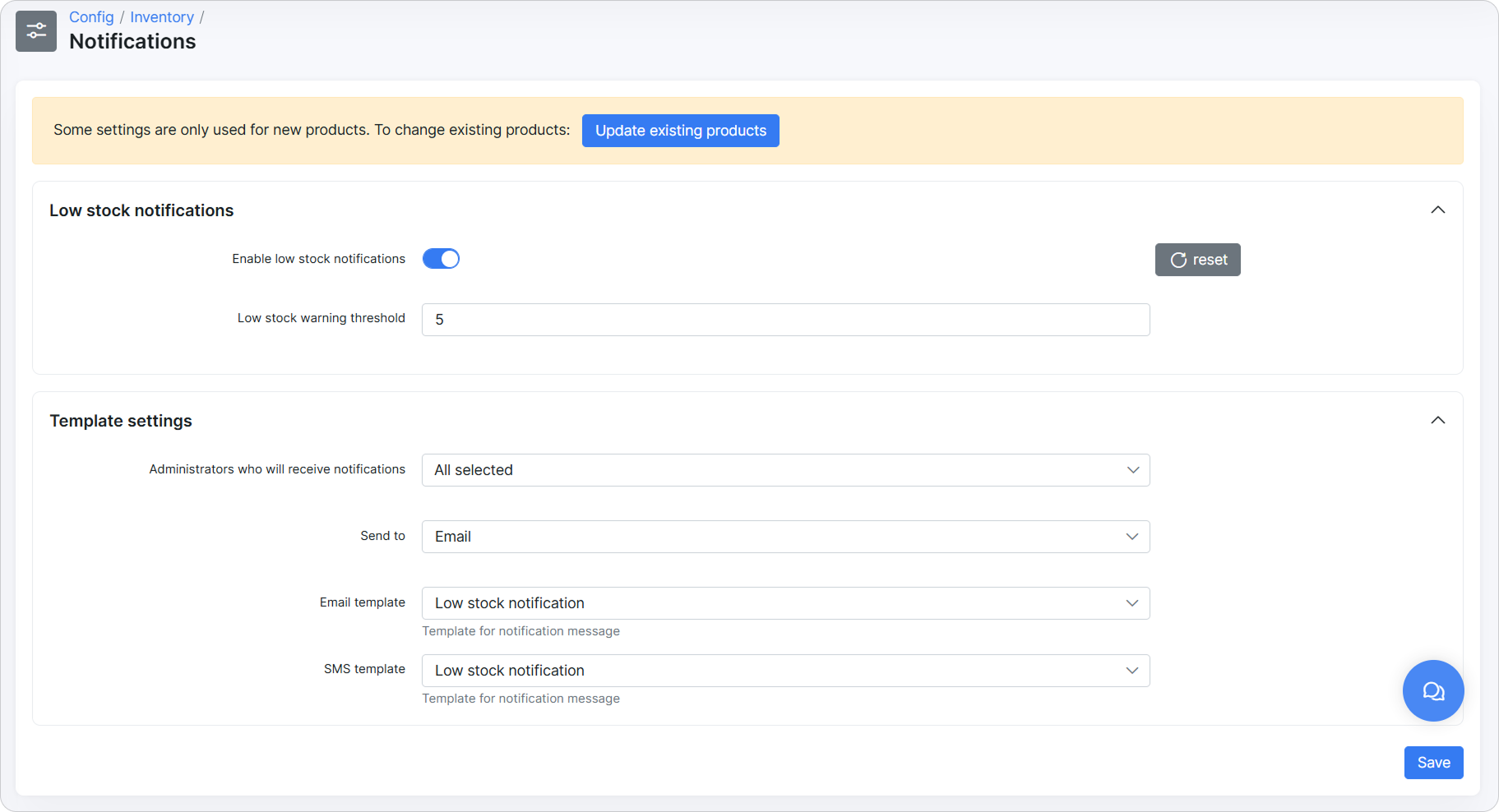
Task: Toggle Enable low stock notifications switch
Action: pyautogui.click(x=441, y=258)
